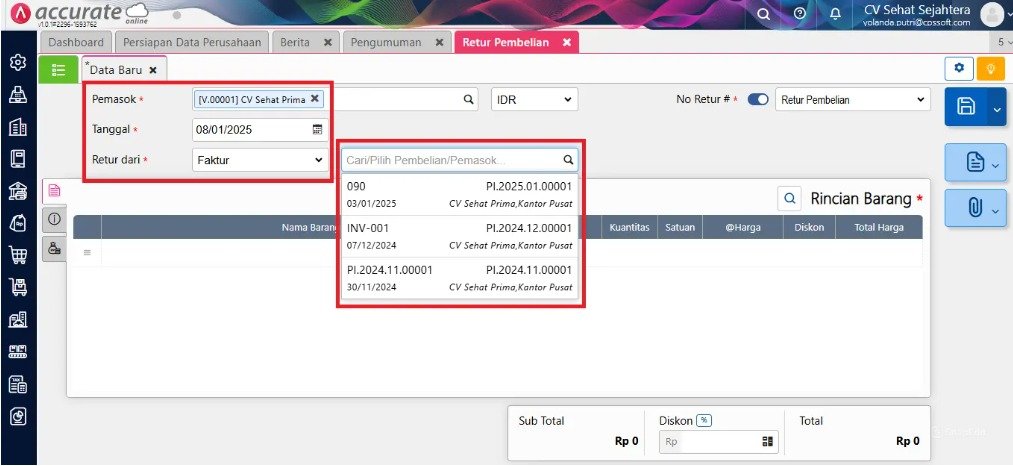Toggle the No Retur auto-numbering switch
This screenshot has width=1013, height=466.
(758, 100)
